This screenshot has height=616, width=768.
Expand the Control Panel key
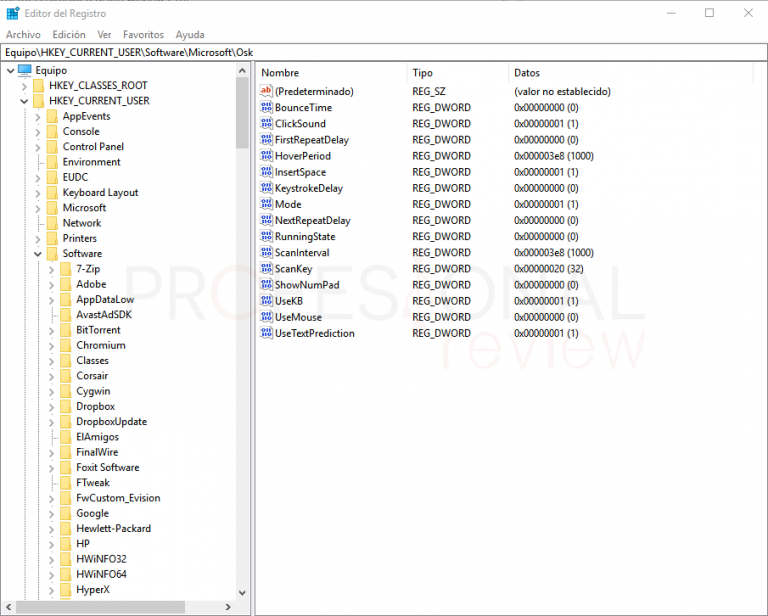pos(38,147)
